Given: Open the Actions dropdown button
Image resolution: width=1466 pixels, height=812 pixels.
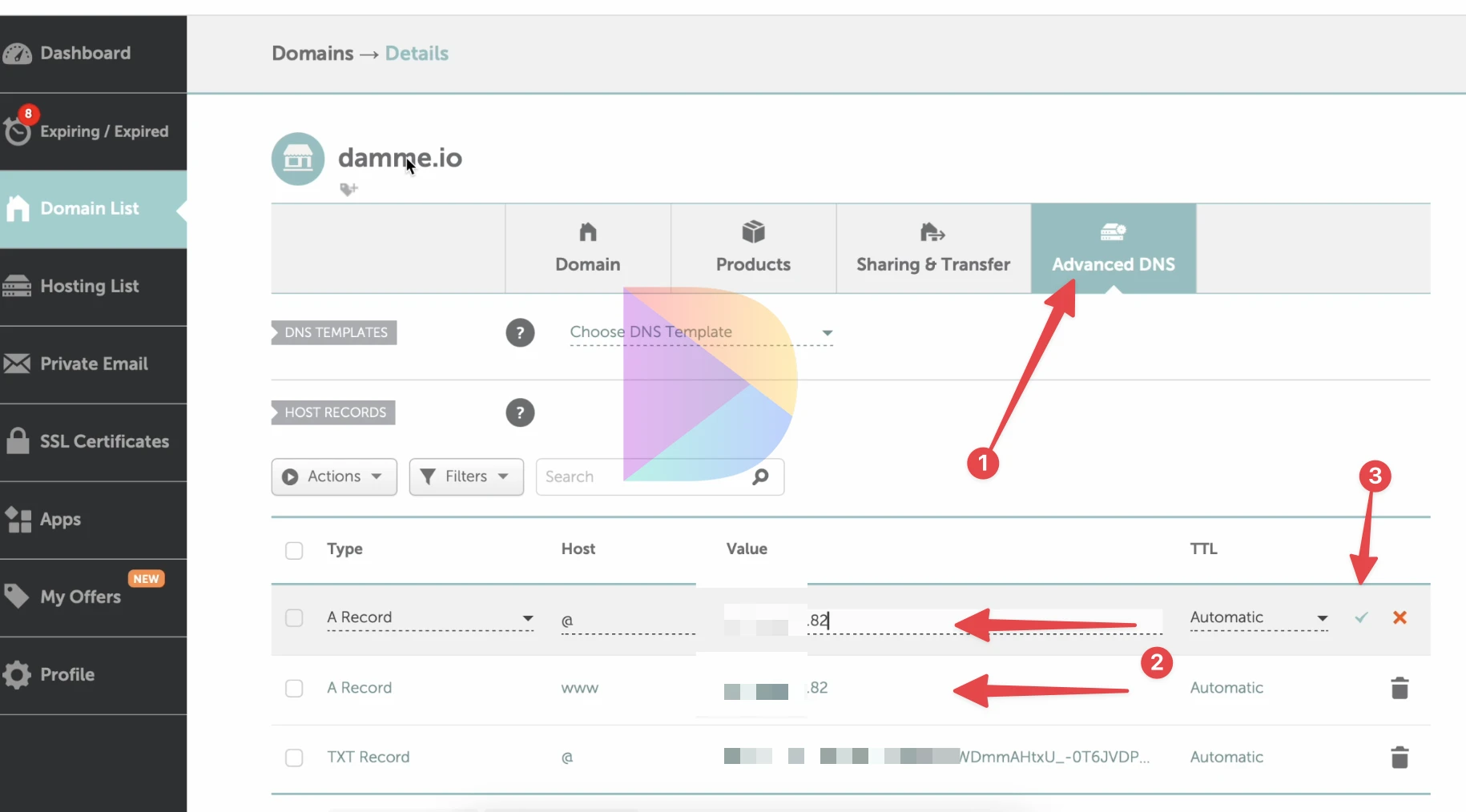Looking at the screenshot, I should [x=334, y=476].
